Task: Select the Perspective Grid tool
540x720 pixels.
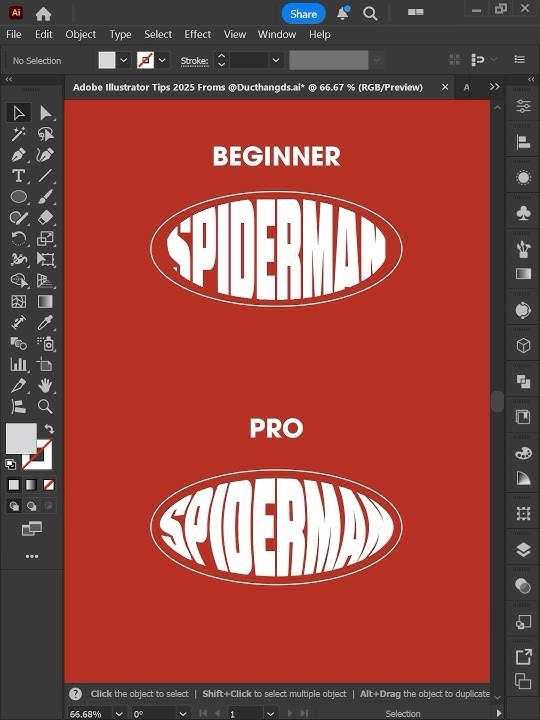Action: 45,281
